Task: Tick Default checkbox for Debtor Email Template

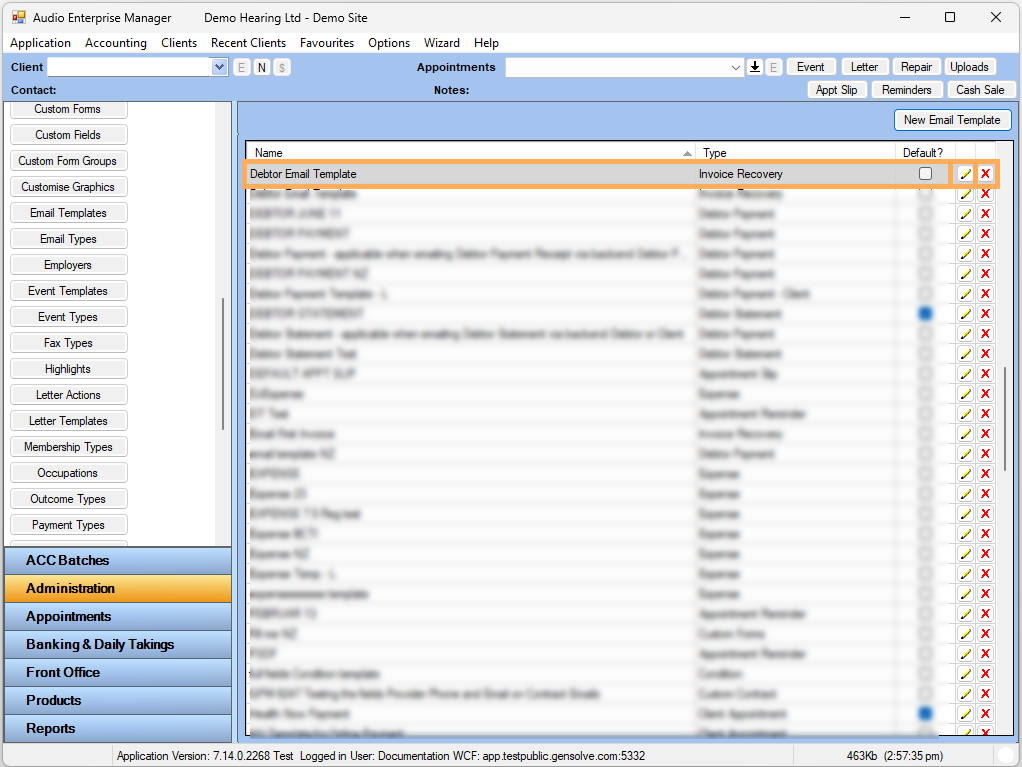Action: tap(925, 174)
